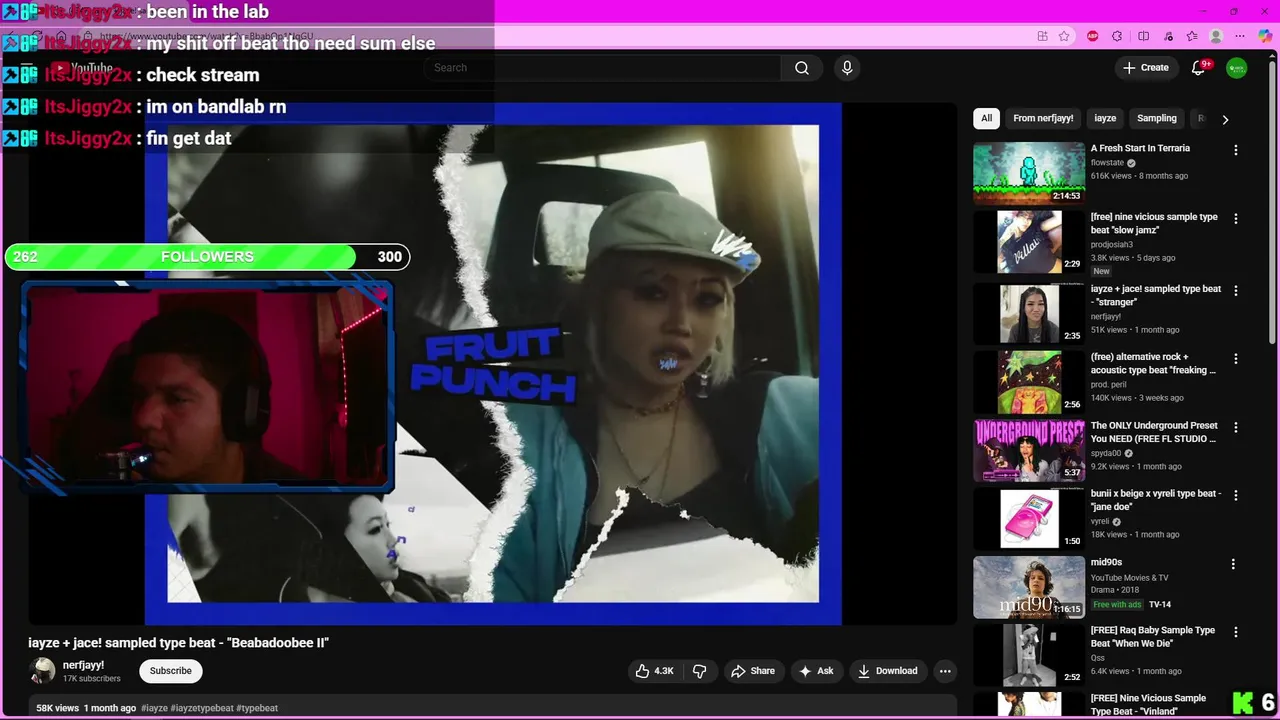Open options for iayze + jace stranger video
The height and width of the screenshot is (720, 1280).
[x=1236, y=290]
